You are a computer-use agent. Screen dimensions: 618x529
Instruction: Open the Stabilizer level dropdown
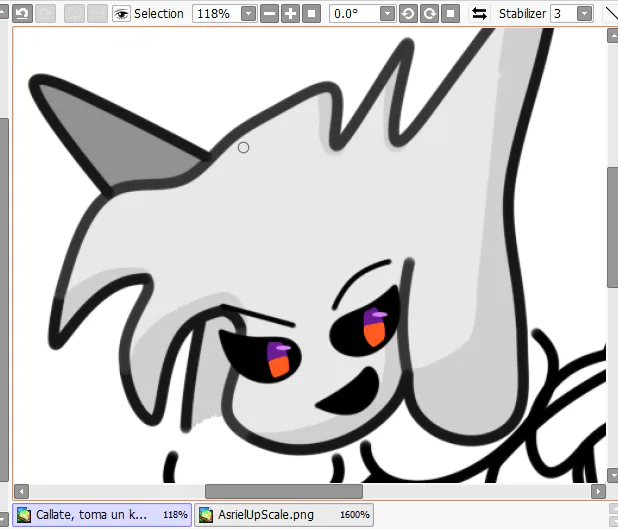tap(584, 14)
